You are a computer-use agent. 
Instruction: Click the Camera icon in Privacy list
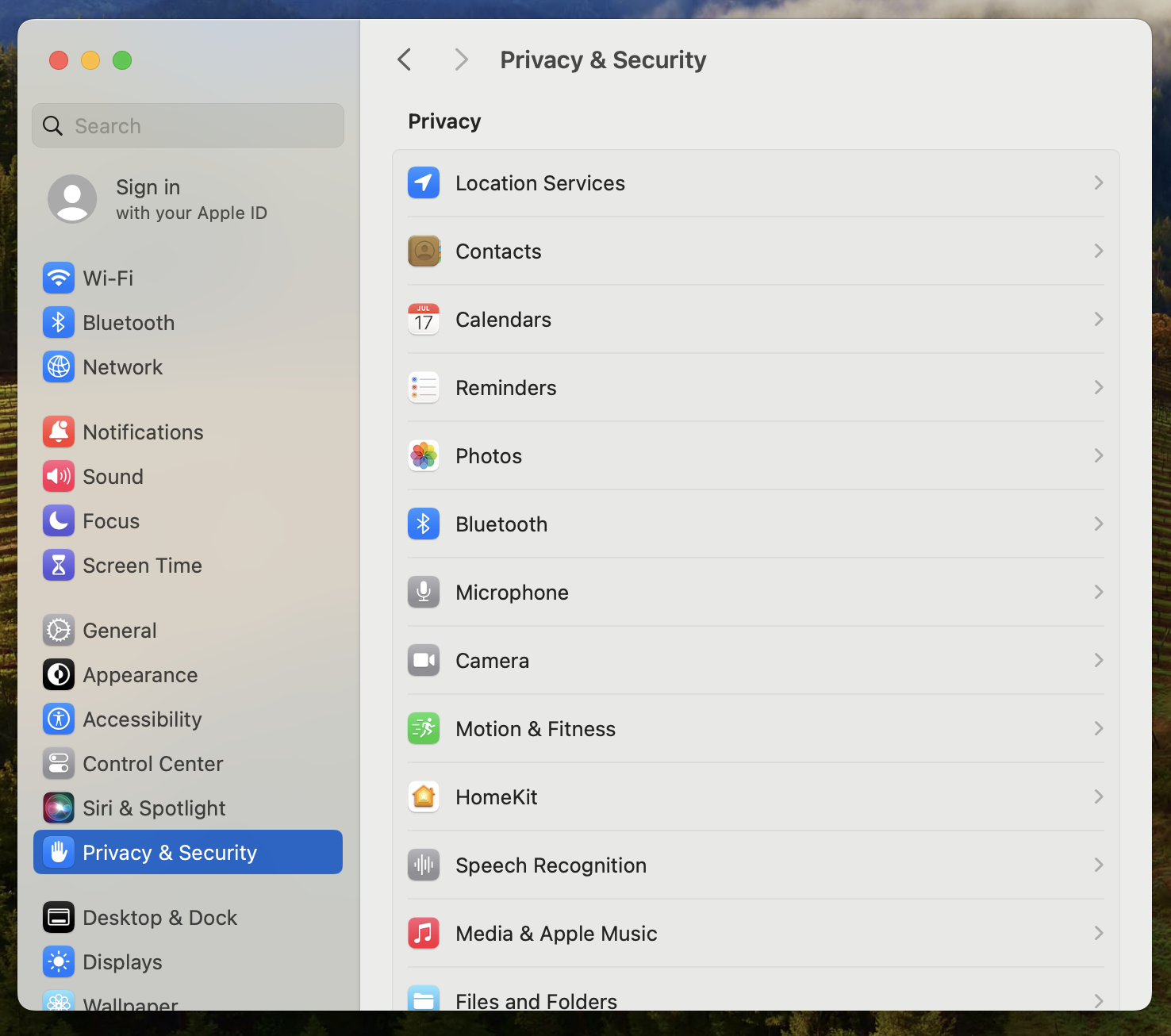pyautogui.click(x=424, y=661)
